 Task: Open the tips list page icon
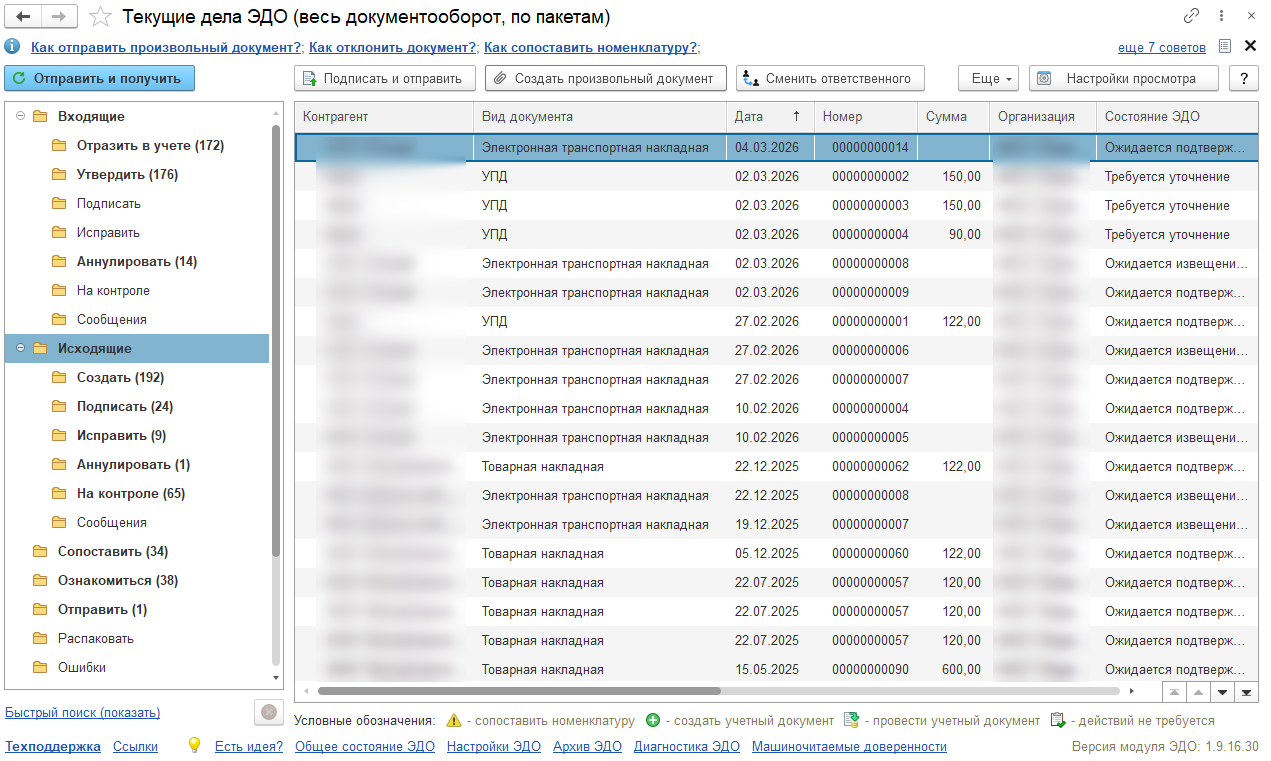click(1225, 46)
